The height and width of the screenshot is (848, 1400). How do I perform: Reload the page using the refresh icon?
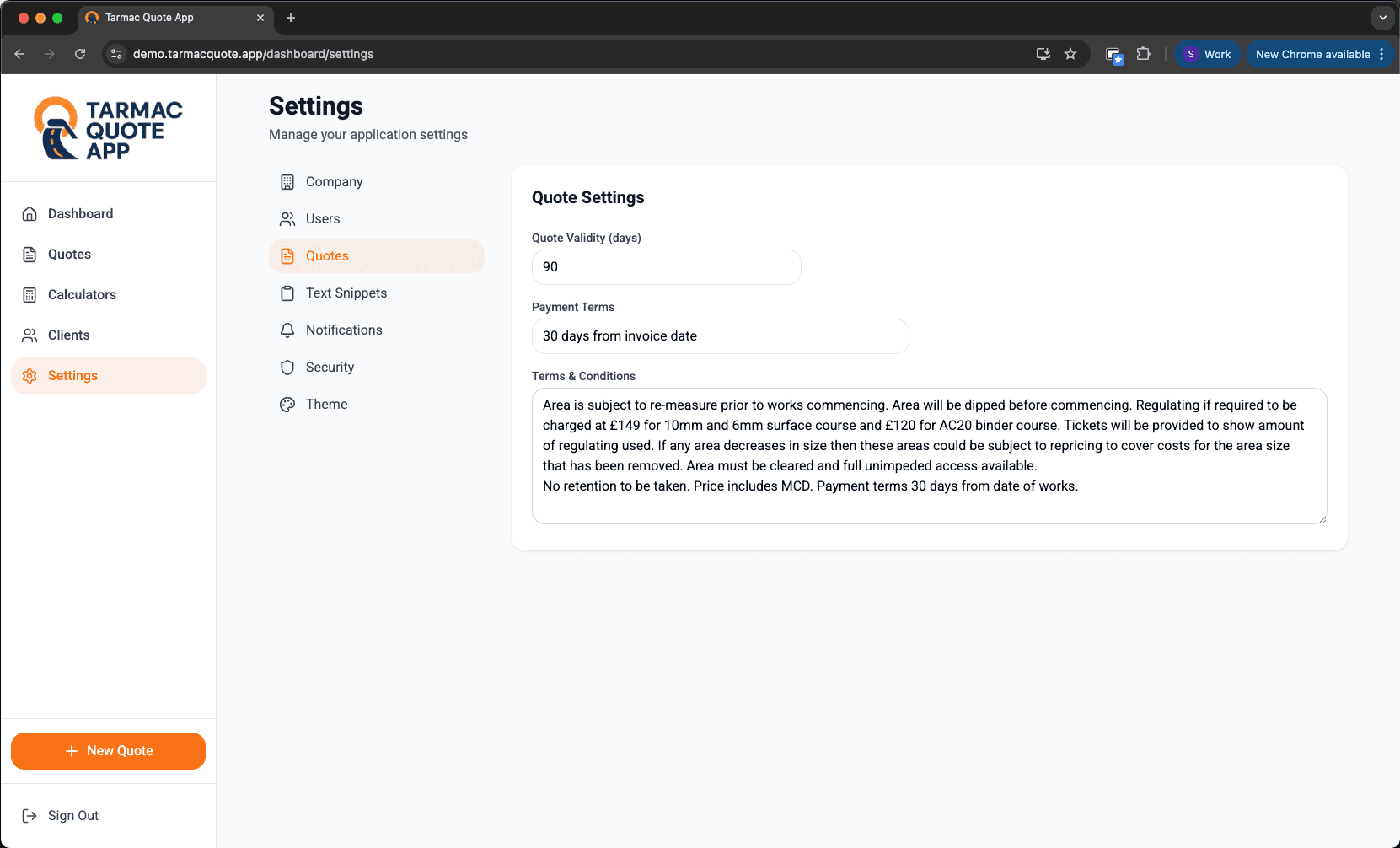[x=80, y=54]
